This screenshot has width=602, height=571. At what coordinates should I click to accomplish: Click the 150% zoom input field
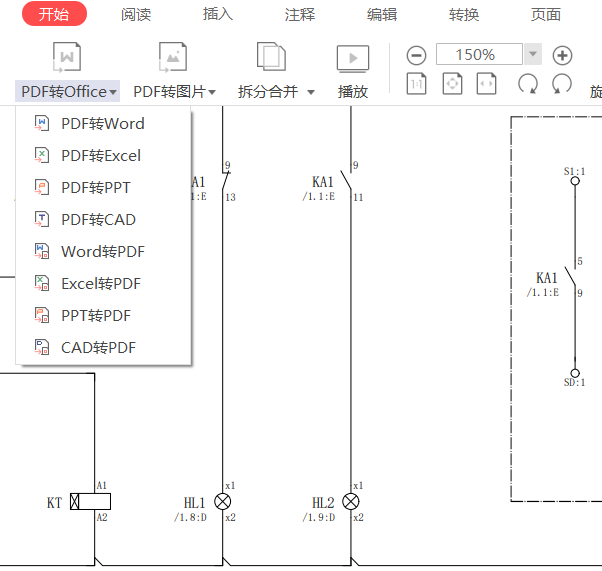tap(478, 55)
